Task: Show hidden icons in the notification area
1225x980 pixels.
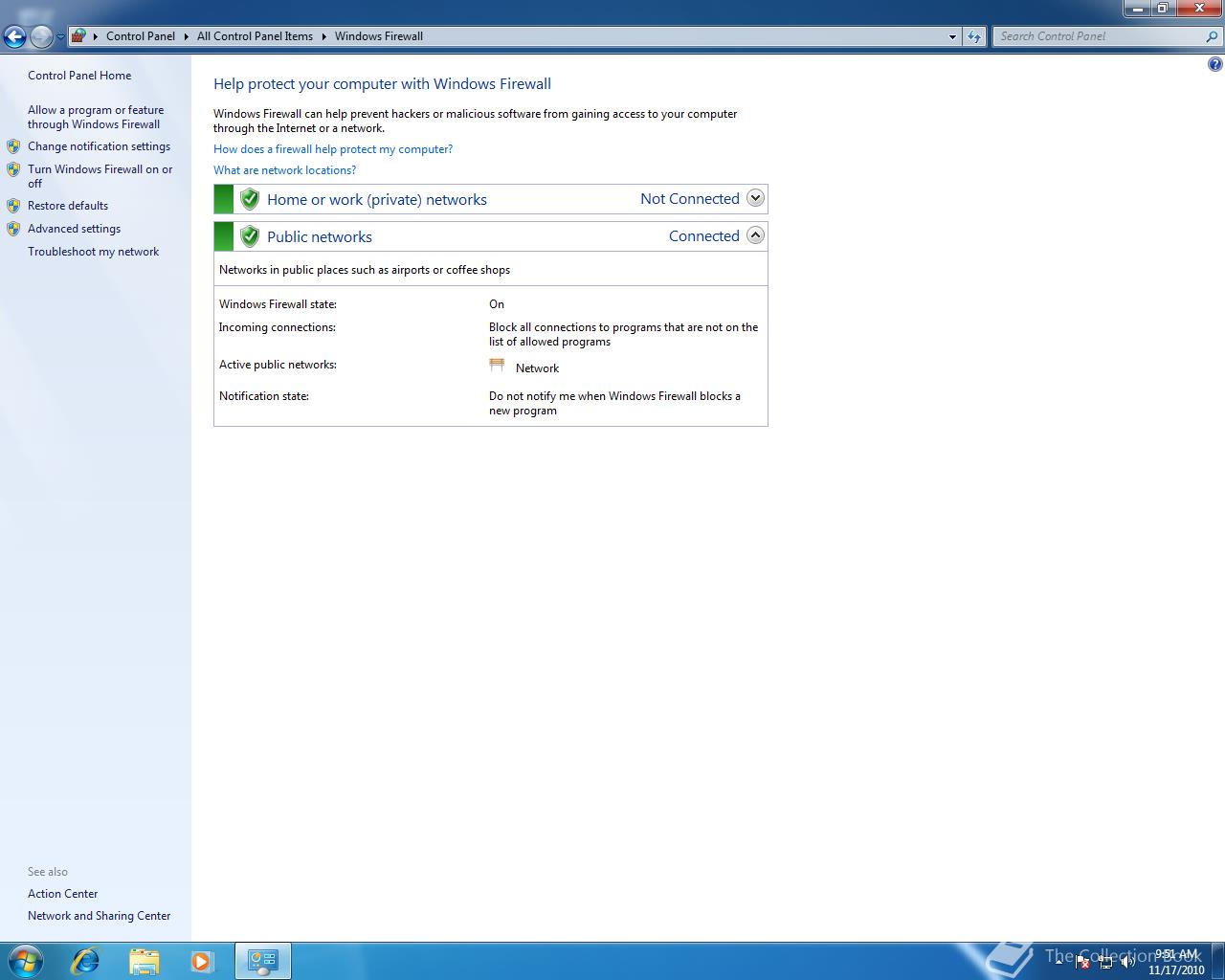Action: click(1058, 962)
